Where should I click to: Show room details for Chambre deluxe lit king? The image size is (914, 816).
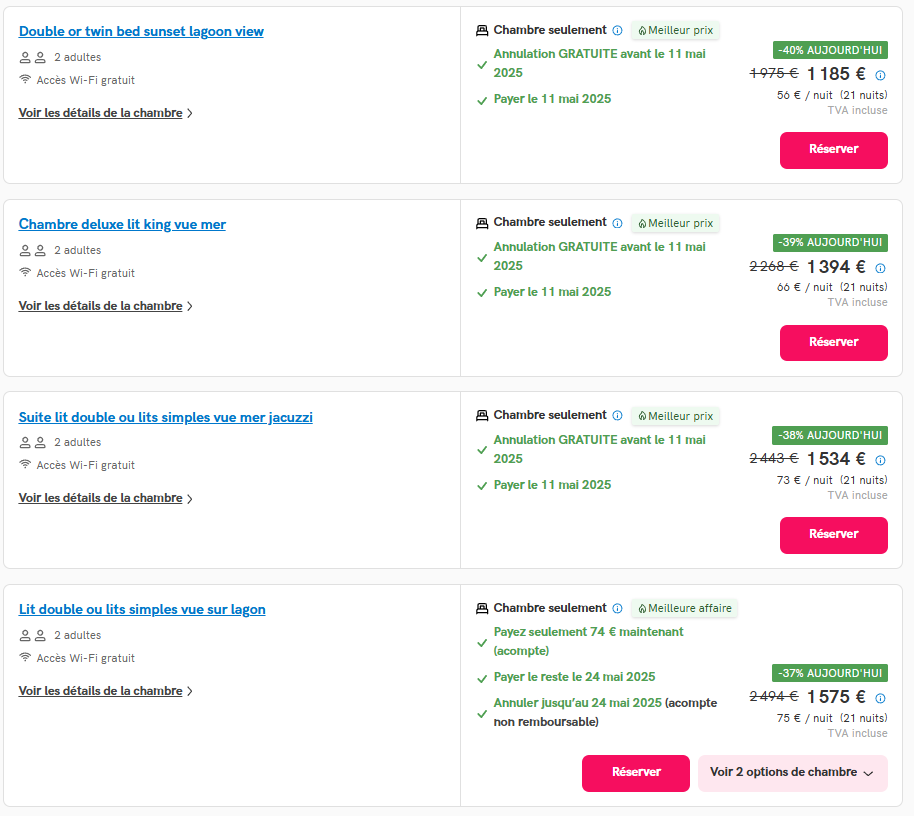coord(105,306)
